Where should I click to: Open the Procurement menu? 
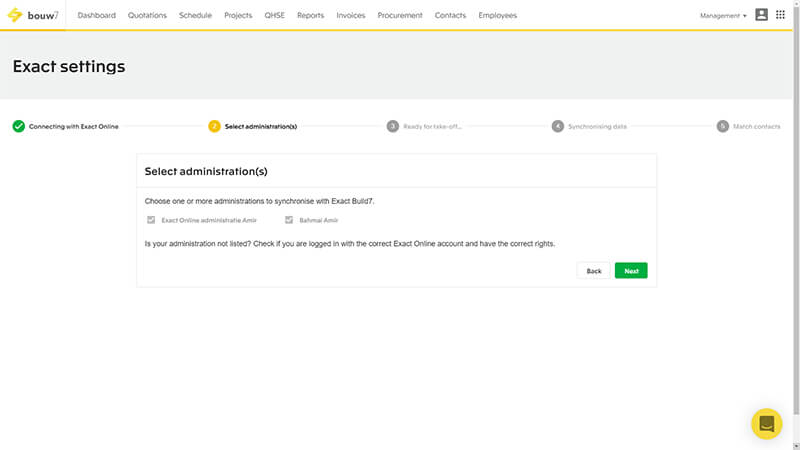pyautogui.click(x=400, y=15)
